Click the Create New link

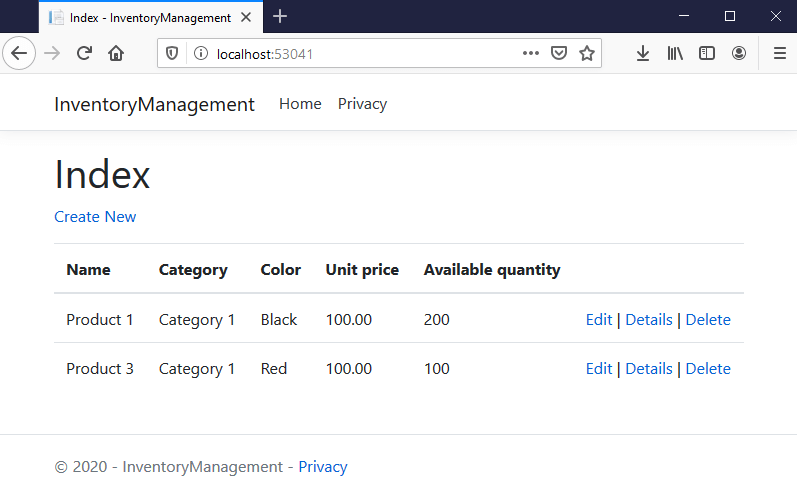[x=95, y=217]
